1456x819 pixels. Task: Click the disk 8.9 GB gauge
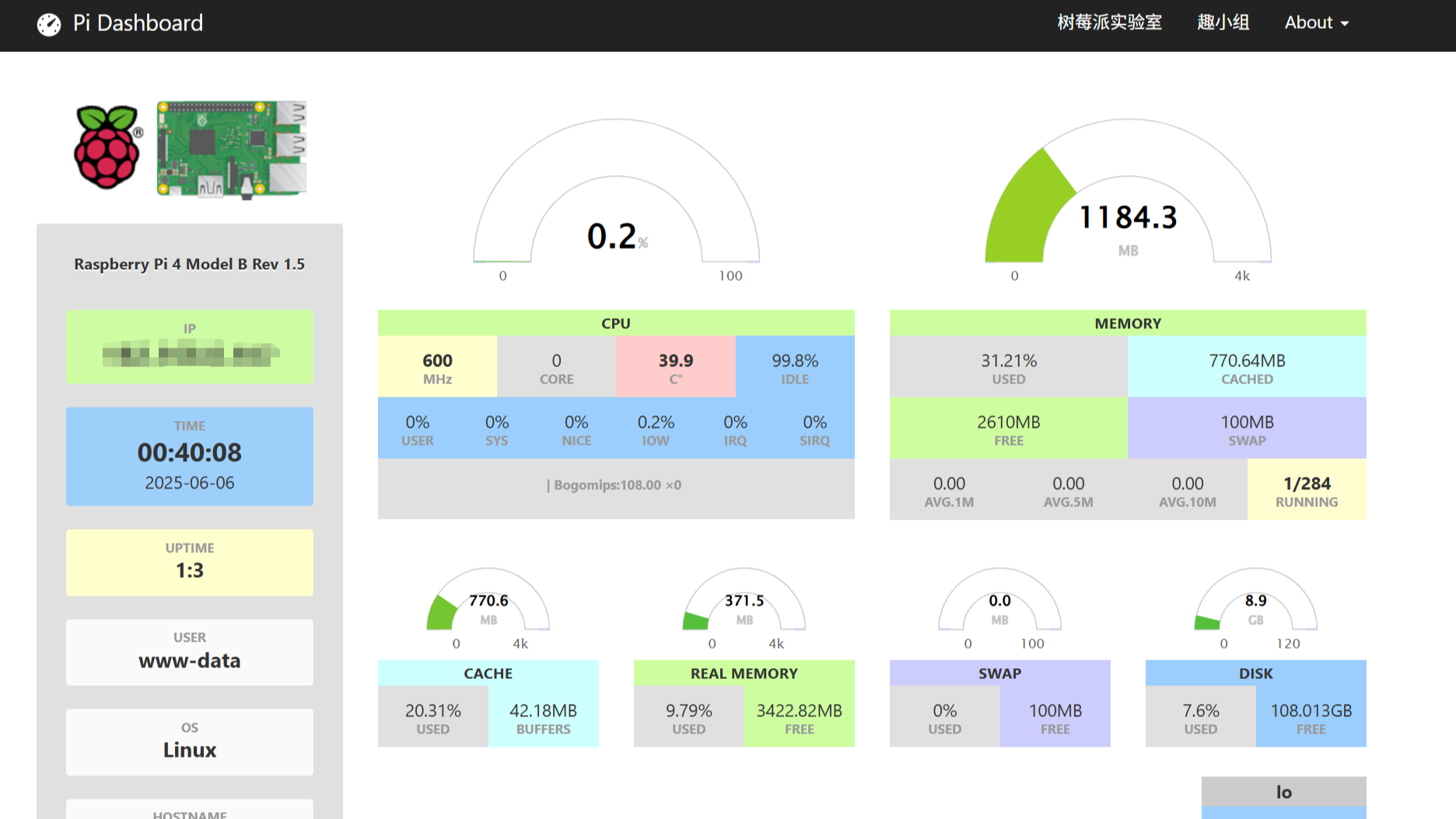1256,608
